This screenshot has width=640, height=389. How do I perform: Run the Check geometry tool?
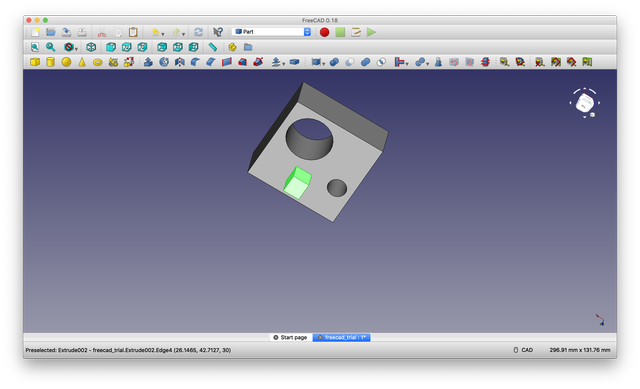click(x=438, y=62)
